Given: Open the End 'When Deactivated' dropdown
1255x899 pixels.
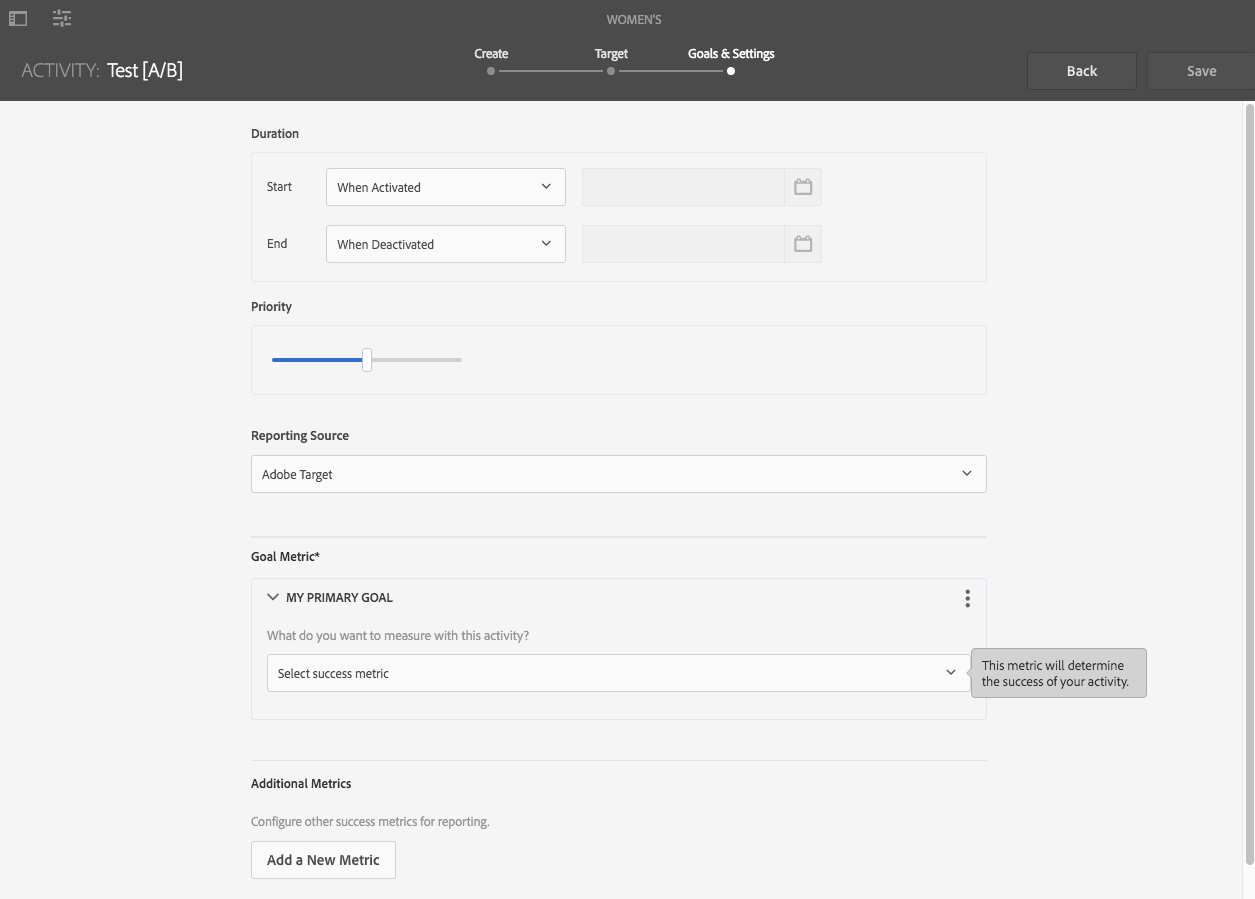Looking at the screenshot, I should (x=445, y=244).
